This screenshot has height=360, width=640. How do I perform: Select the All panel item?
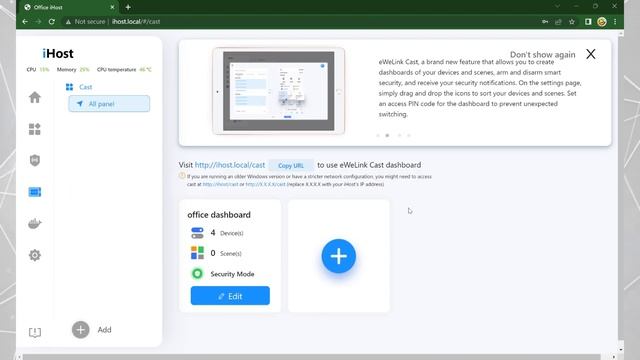pyautogui.click(x=109, y=104)
